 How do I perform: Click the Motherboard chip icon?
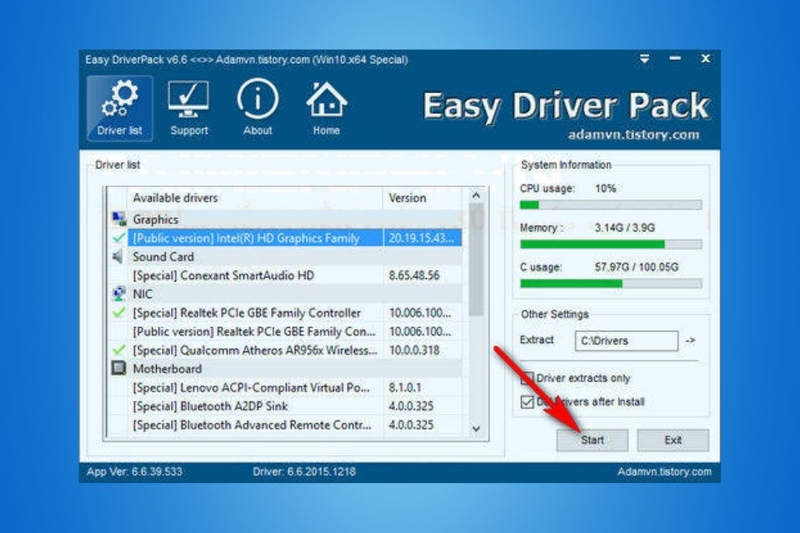point(118,368)
